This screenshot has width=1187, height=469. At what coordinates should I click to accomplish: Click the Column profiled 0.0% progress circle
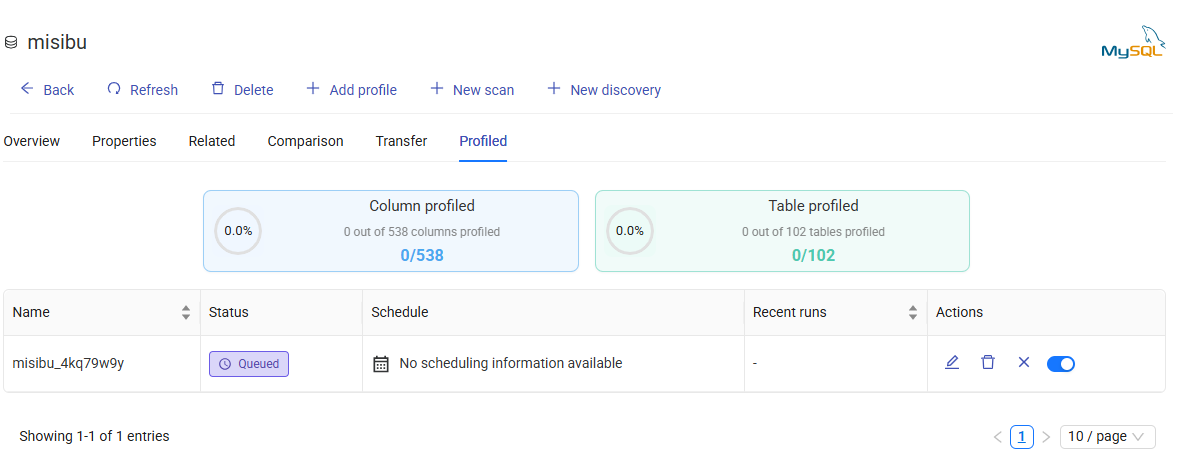coord(238,231)
